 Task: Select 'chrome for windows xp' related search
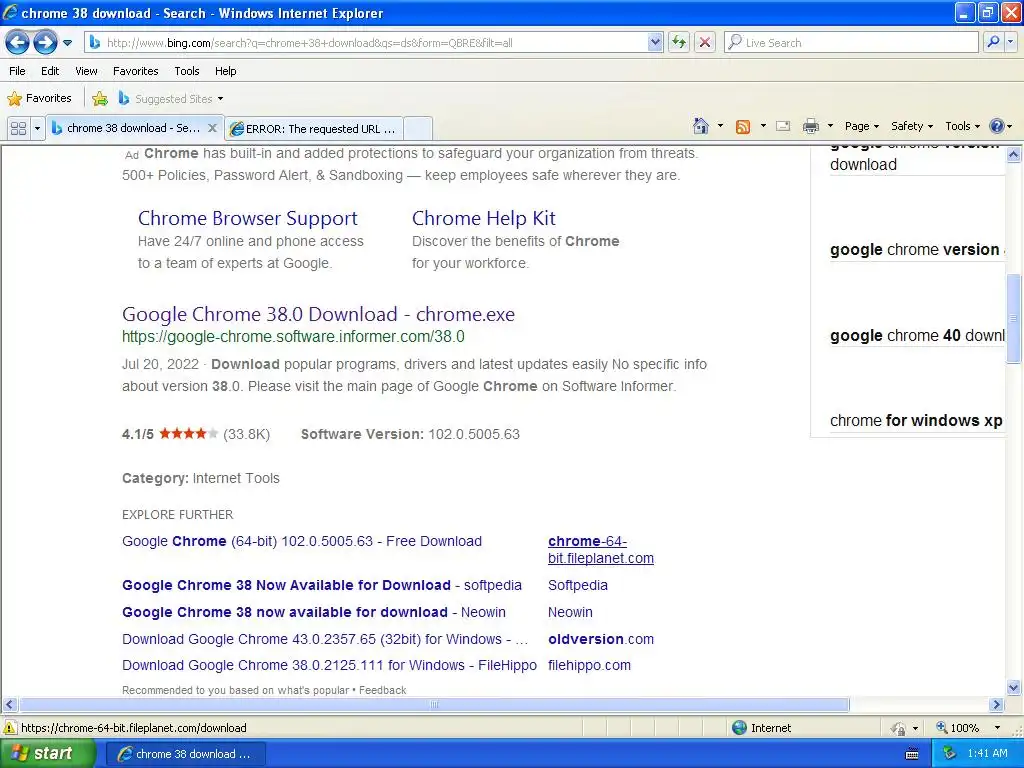coord(916,421)
